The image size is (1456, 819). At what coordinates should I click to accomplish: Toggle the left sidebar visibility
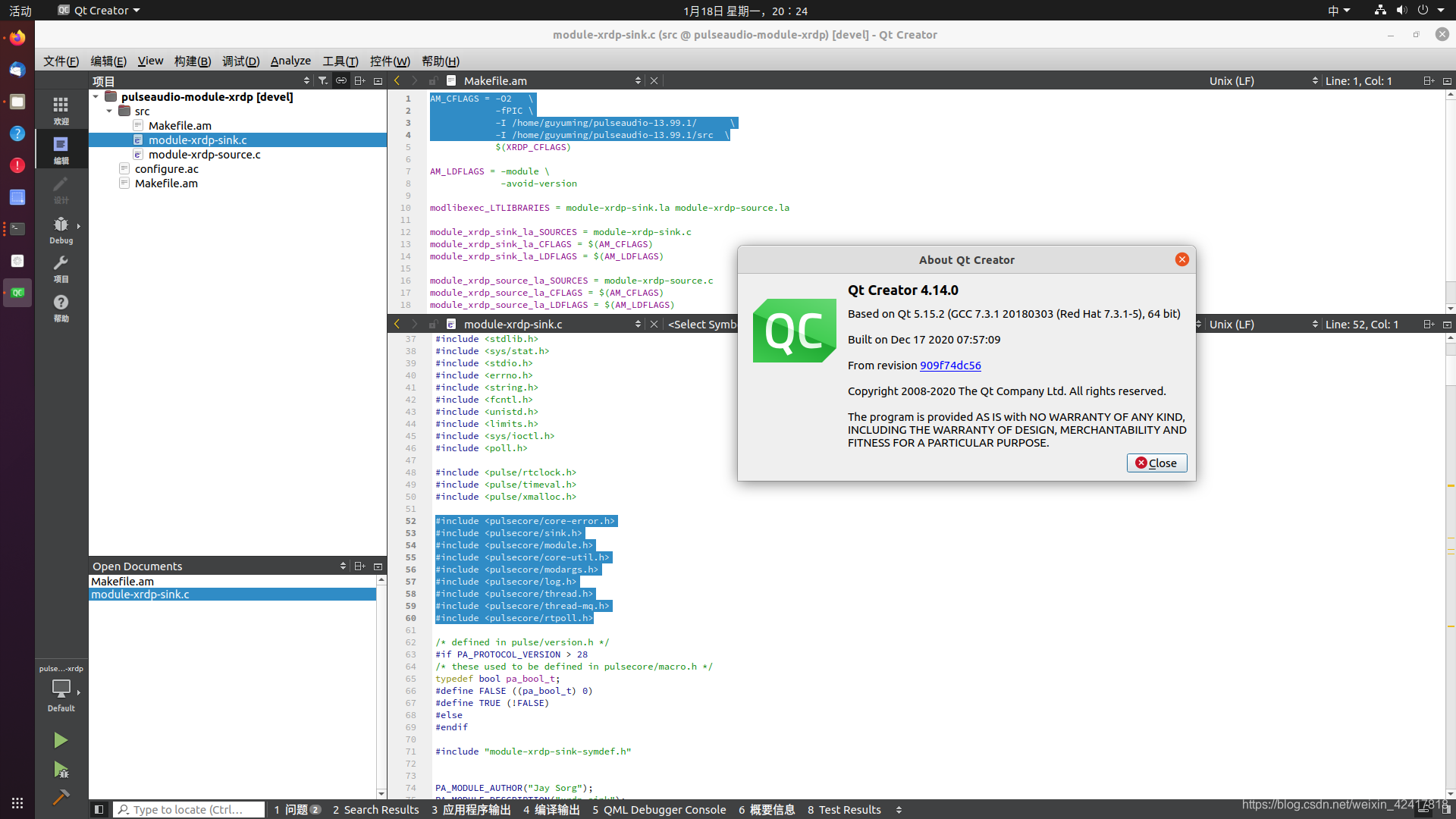(x=99, y=809)
